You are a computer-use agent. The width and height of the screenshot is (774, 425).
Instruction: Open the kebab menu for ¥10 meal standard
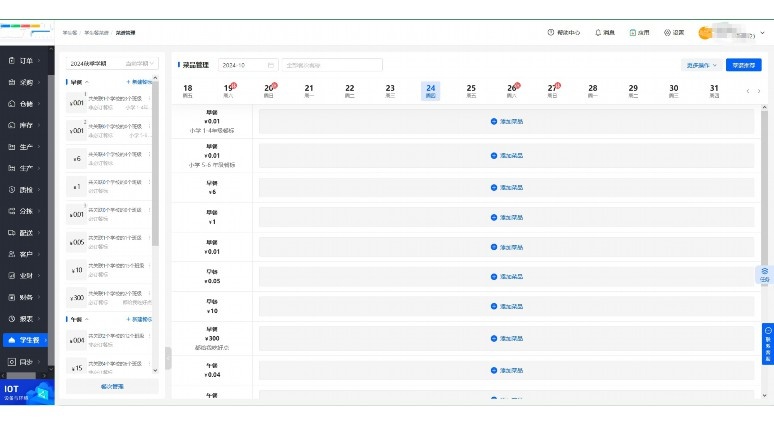point(150,266)
